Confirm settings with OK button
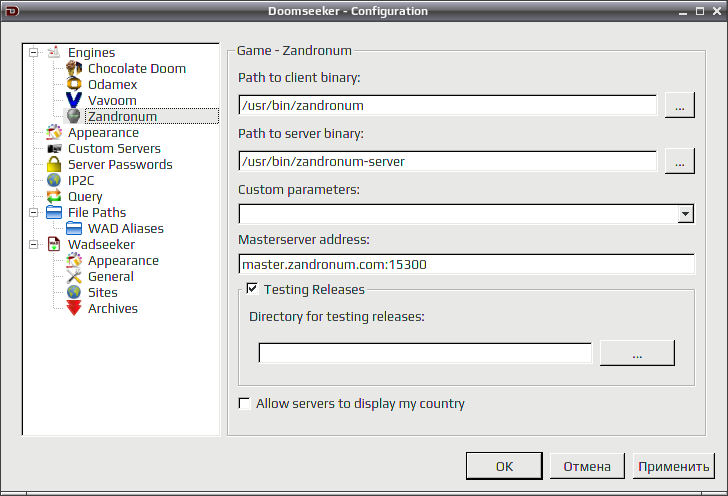This screenshot has width=728, height=496. point(504,466)
